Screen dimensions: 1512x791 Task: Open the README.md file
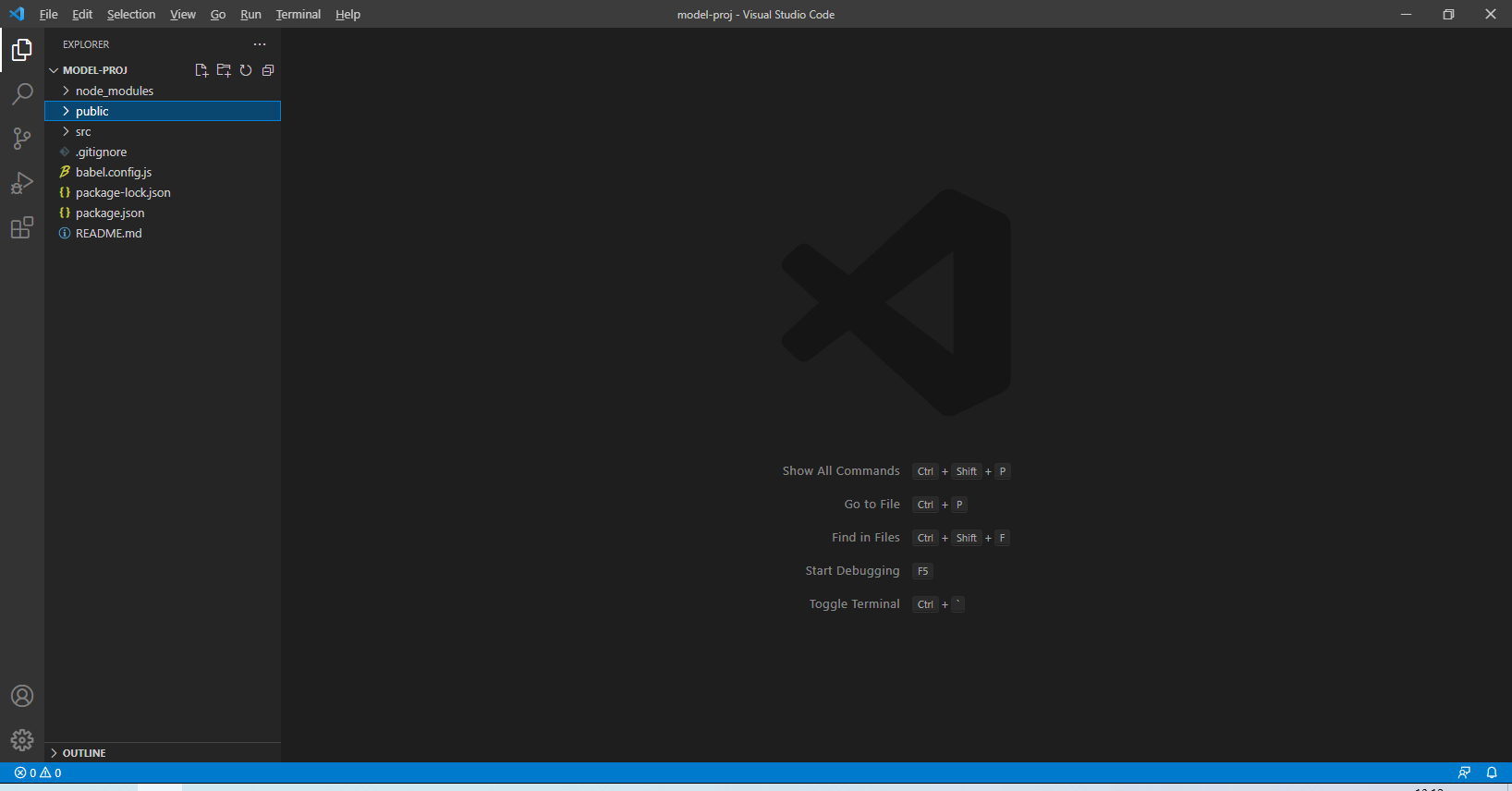(109, 233)
